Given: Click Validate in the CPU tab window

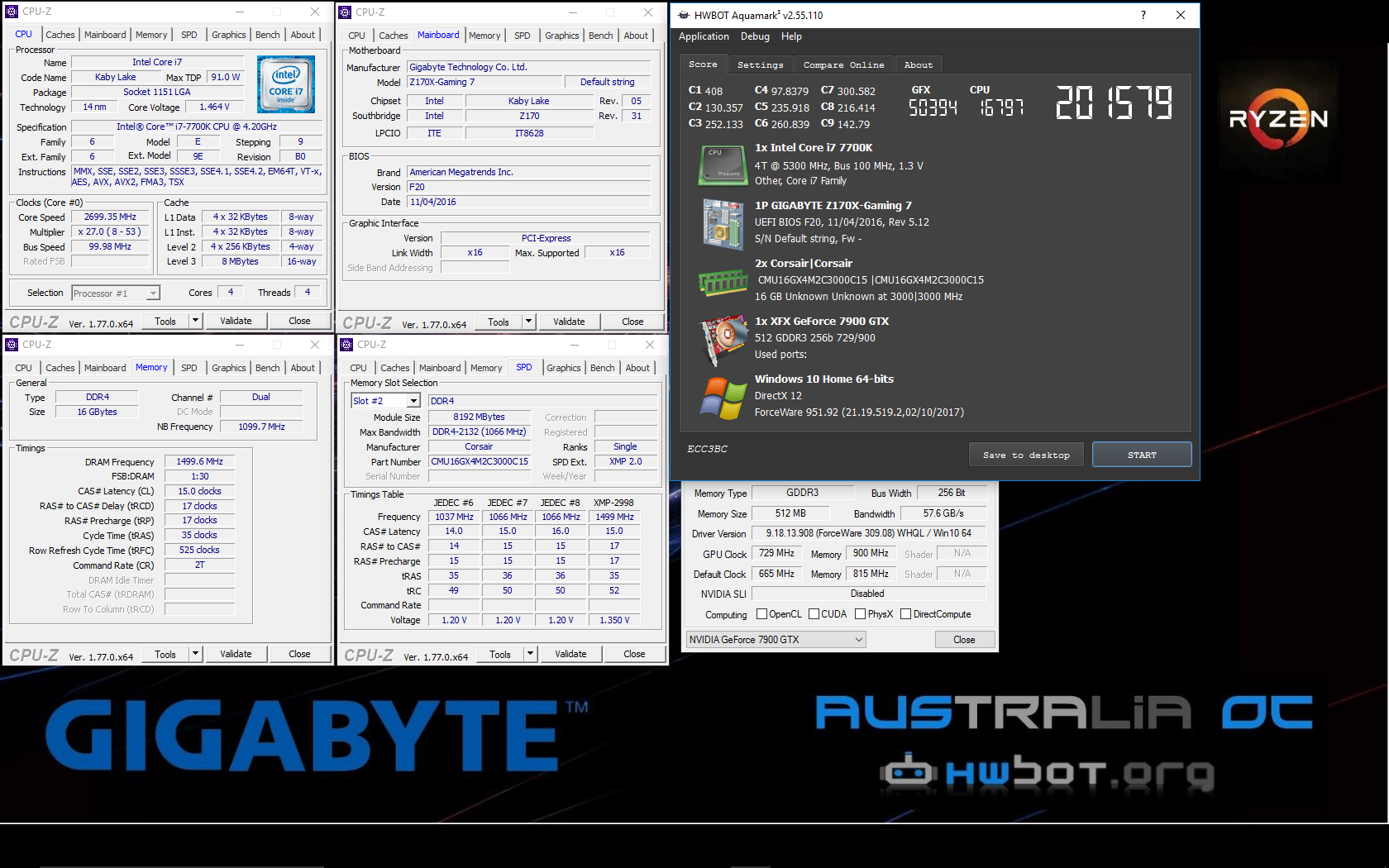Looking at the screenshot, I should click(236, 321).
